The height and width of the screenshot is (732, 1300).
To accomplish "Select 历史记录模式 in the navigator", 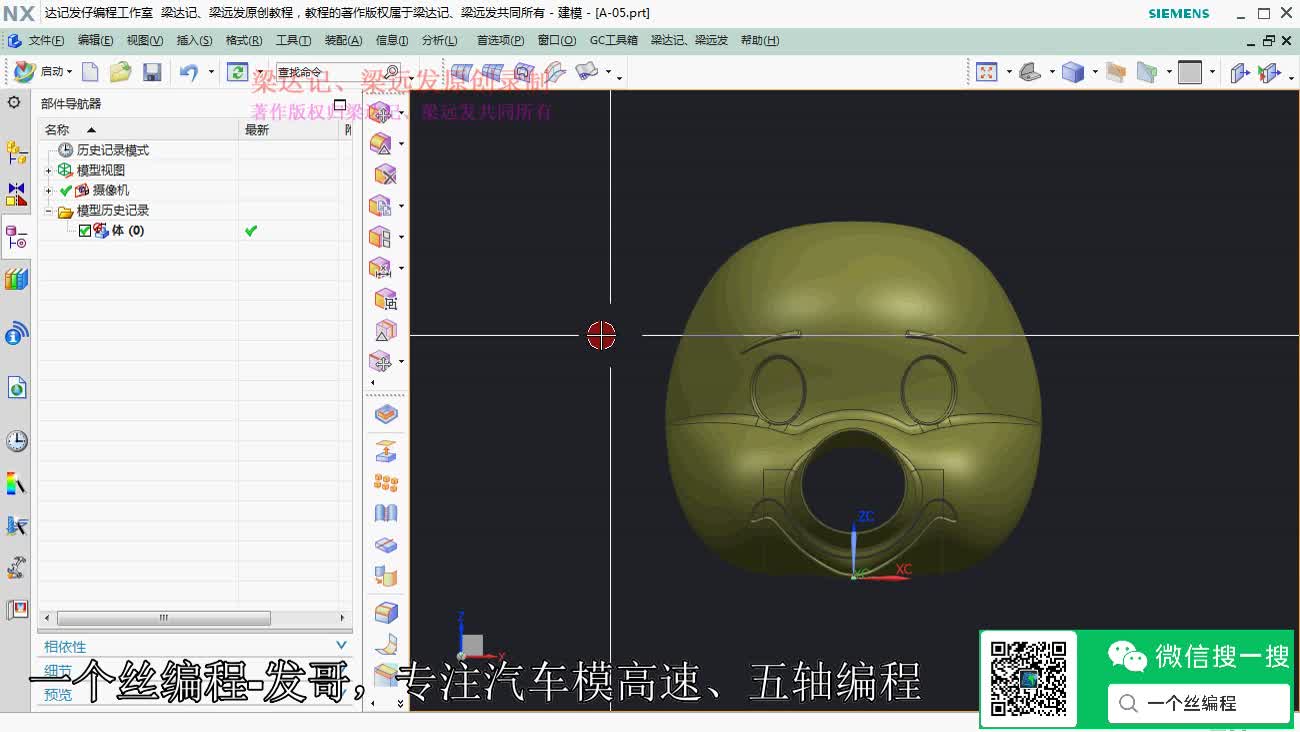I will click(113, 150).
